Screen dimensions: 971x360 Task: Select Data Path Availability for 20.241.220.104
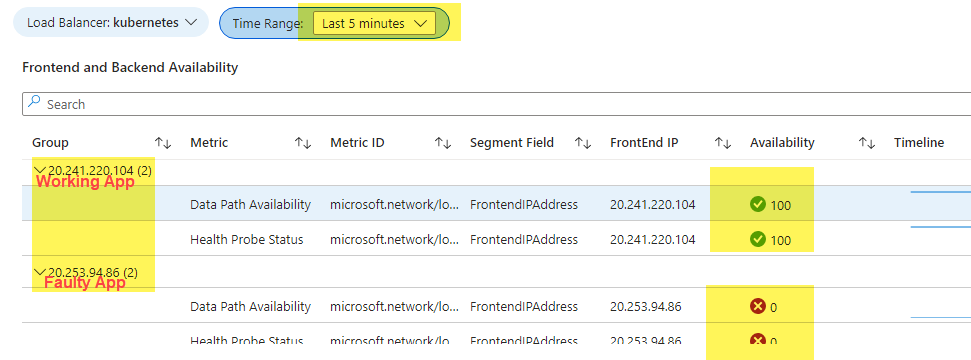click(251, 204)
